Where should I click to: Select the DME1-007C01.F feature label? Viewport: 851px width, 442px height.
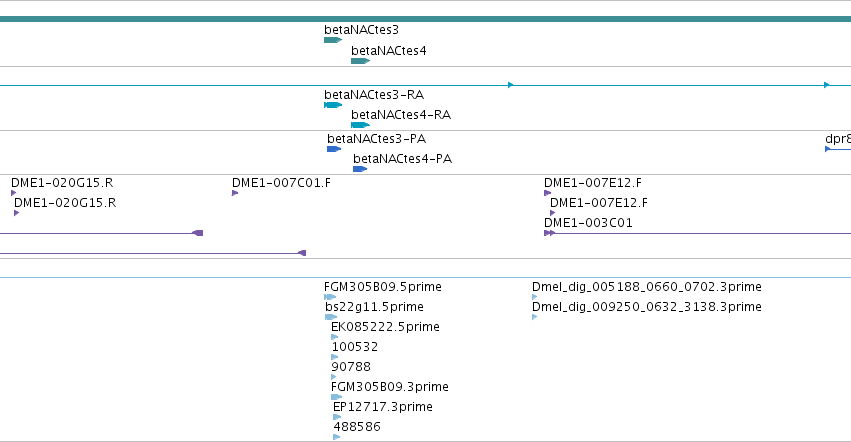pos(281,182)
